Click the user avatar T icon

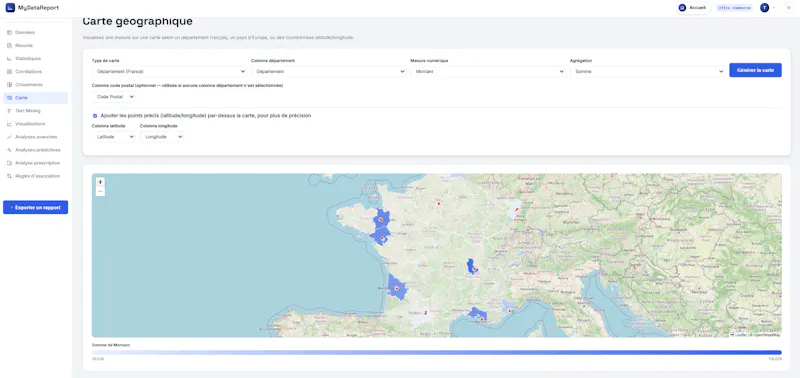tap(764, 8)
